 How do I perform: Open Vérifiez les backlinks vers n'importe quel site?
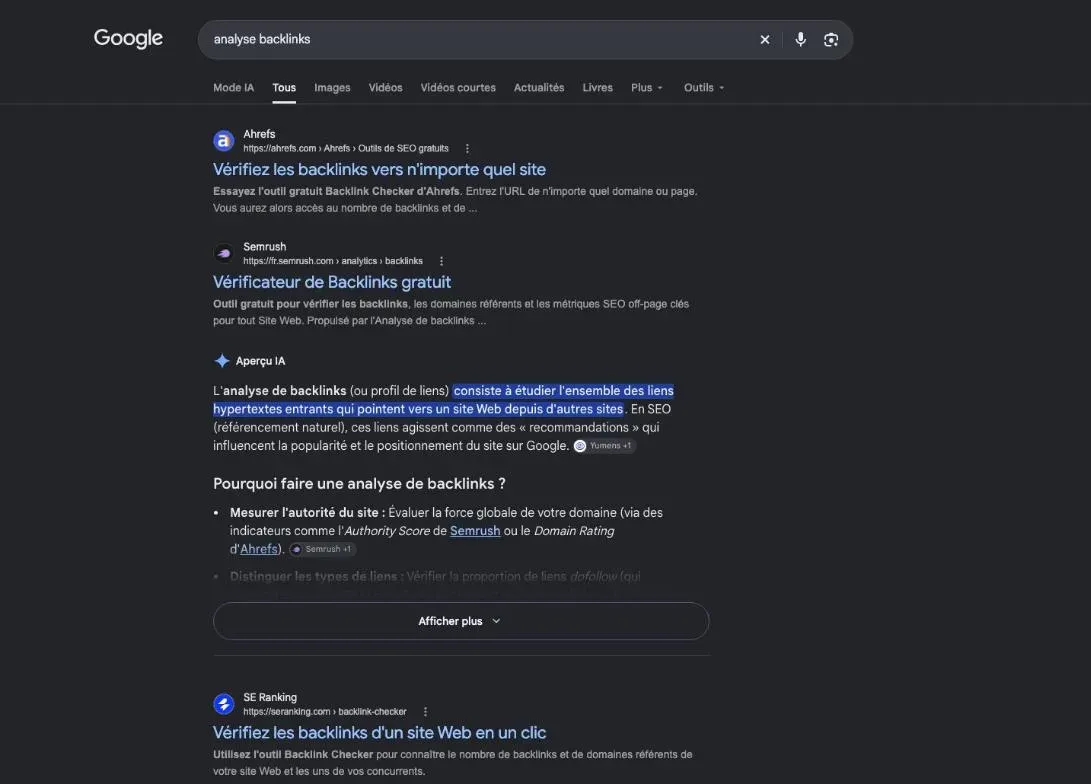pyautogui.click(x=379, y=170)
